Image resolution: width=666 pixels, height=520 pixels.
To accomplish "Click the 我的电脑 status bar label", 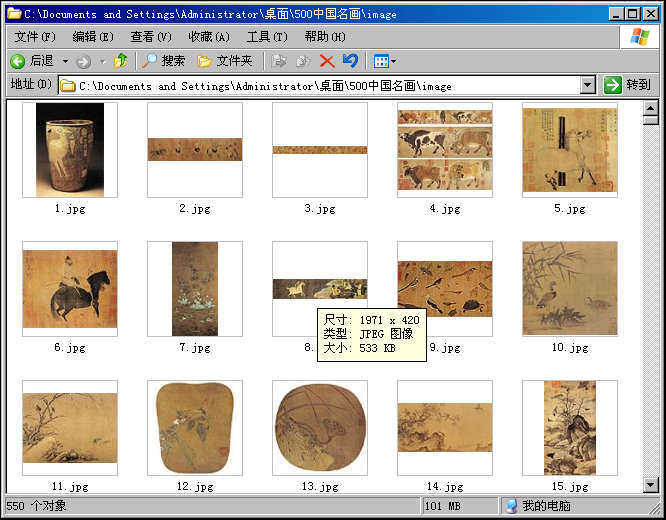I will (x=546, y=506).
